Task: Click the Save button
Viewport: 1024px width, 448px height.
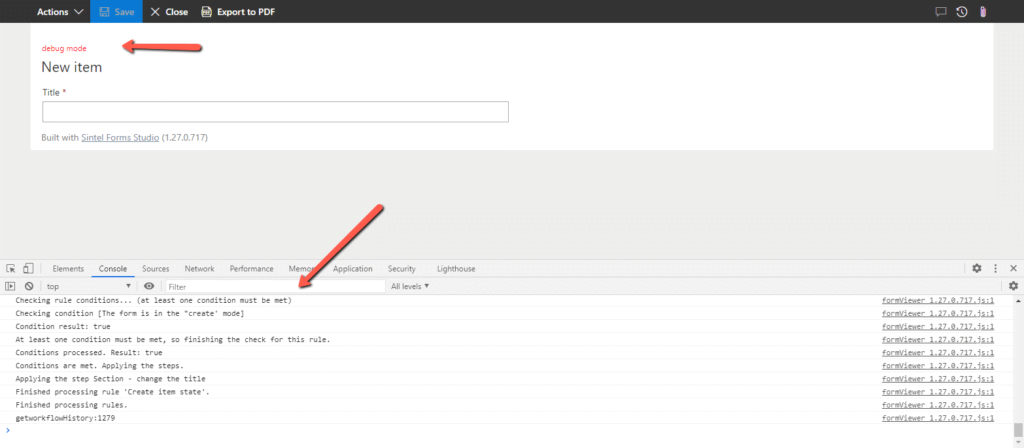Action: pos(116,12)
